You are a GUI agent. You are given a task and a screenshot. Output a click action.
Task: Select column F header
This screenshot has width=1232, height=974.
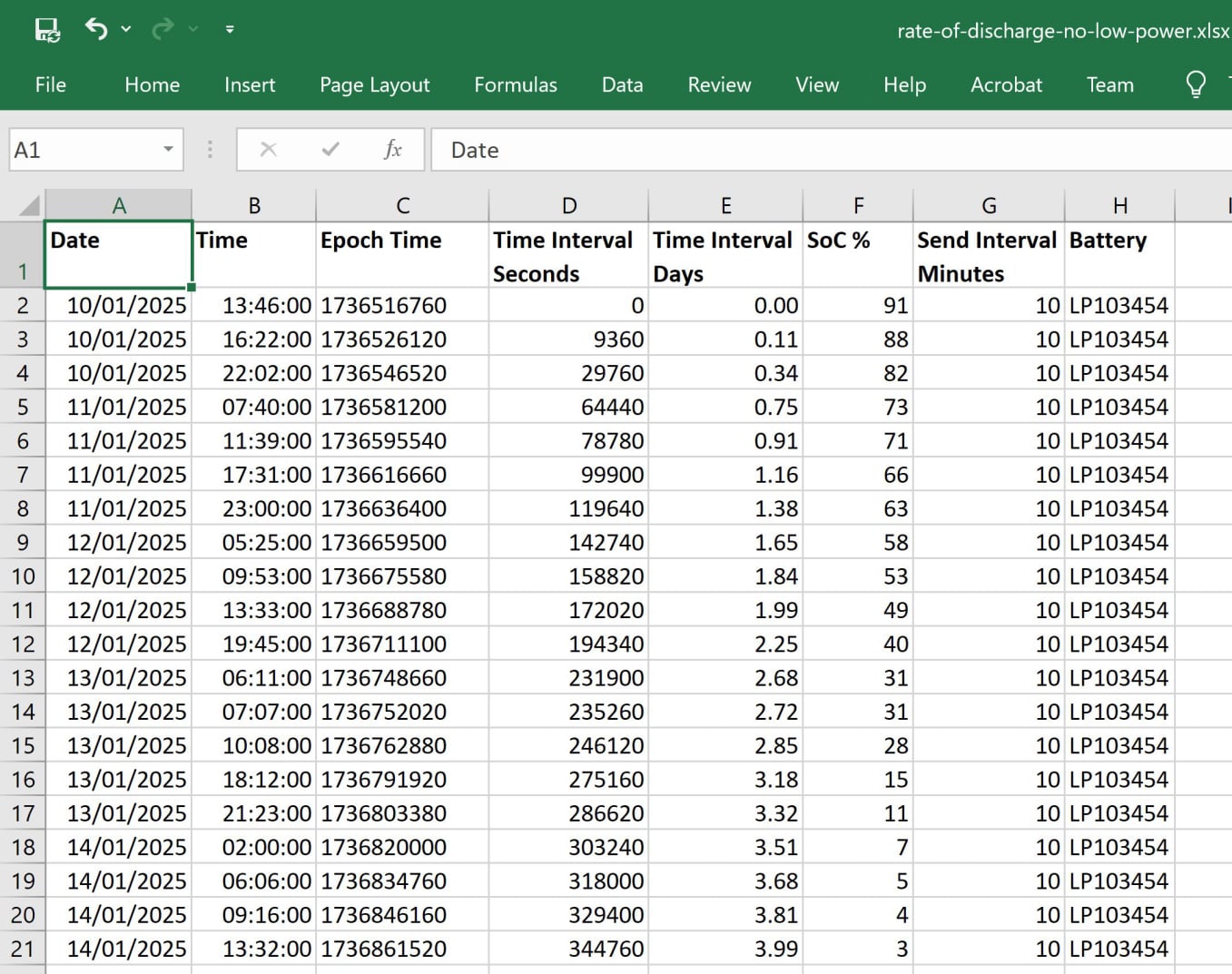click(857, 206)
